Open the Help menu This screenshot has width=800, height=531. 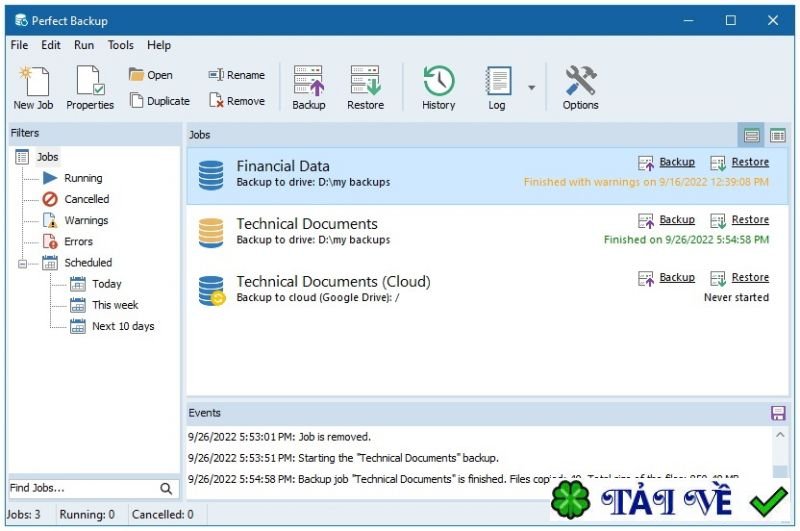click(159, 45)
